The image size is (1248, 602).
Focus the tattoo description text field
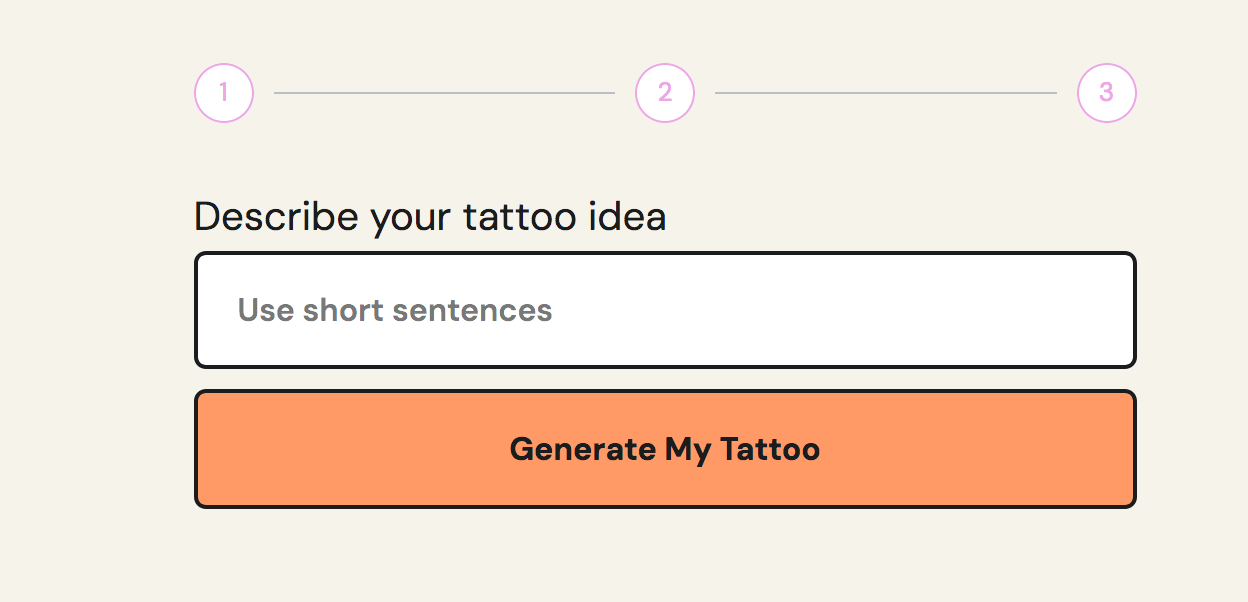664,310
